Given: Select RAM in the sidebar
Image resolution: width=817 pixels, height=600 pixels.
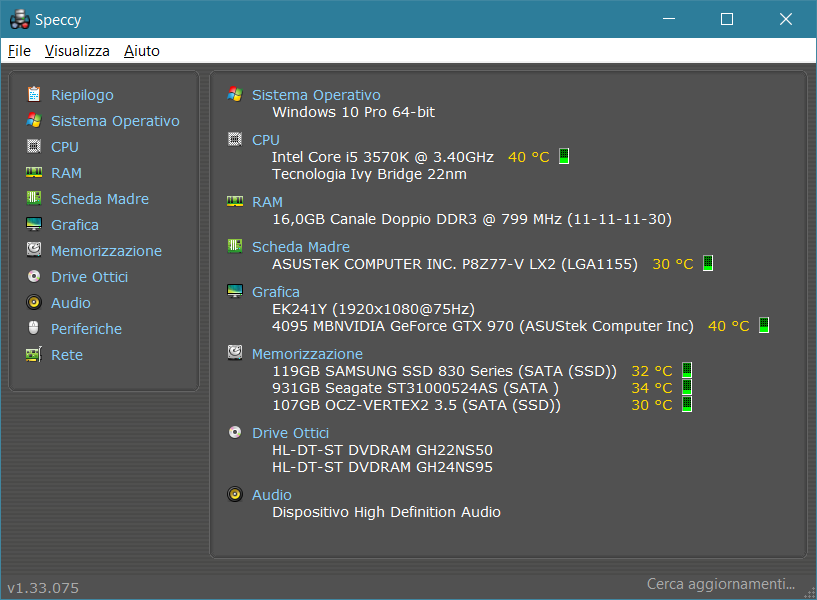Looking at the screenshot, I should pyautogui.click(x=66, y=173).
